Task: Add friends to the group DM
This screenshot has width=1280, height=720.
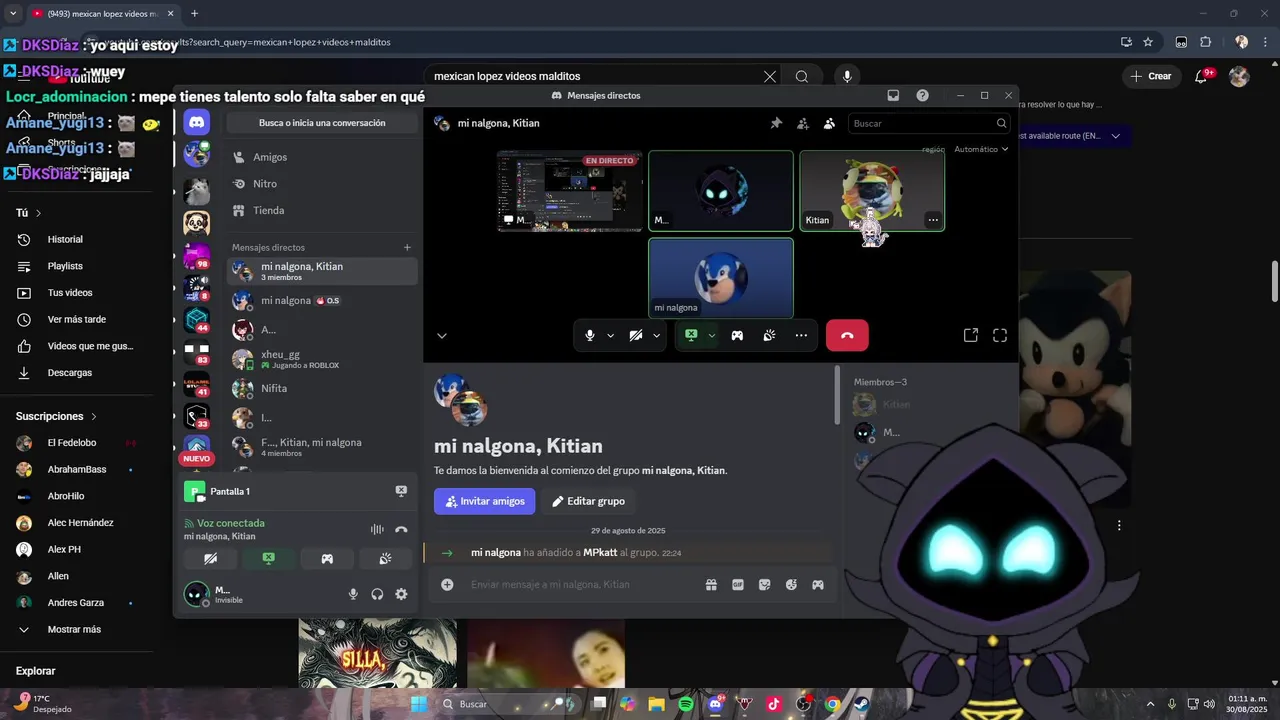Action: (x=802, y=123)
